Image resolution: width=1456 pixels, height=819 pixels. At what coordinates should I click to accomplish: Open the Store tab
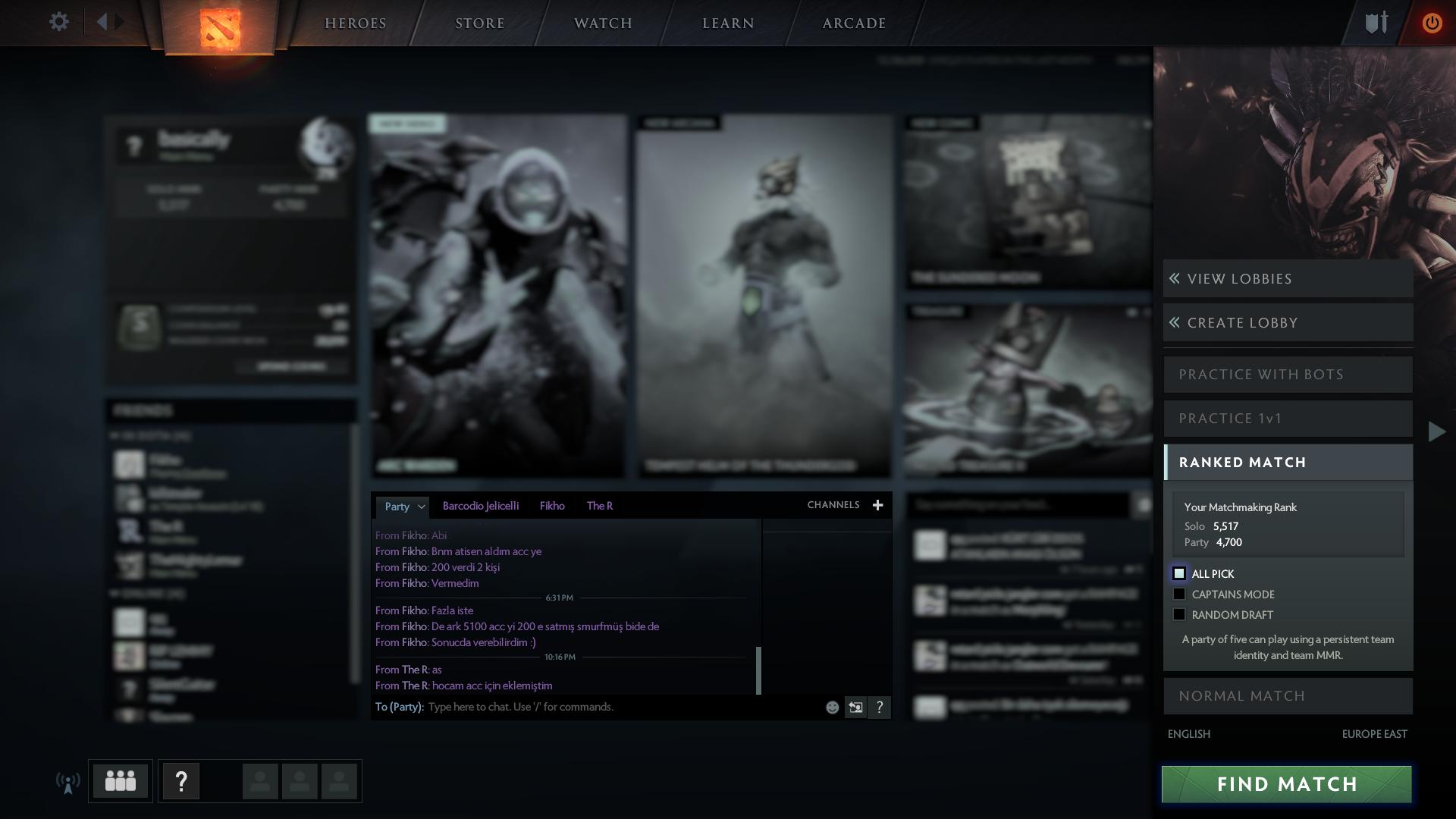[x=480, y=24]
